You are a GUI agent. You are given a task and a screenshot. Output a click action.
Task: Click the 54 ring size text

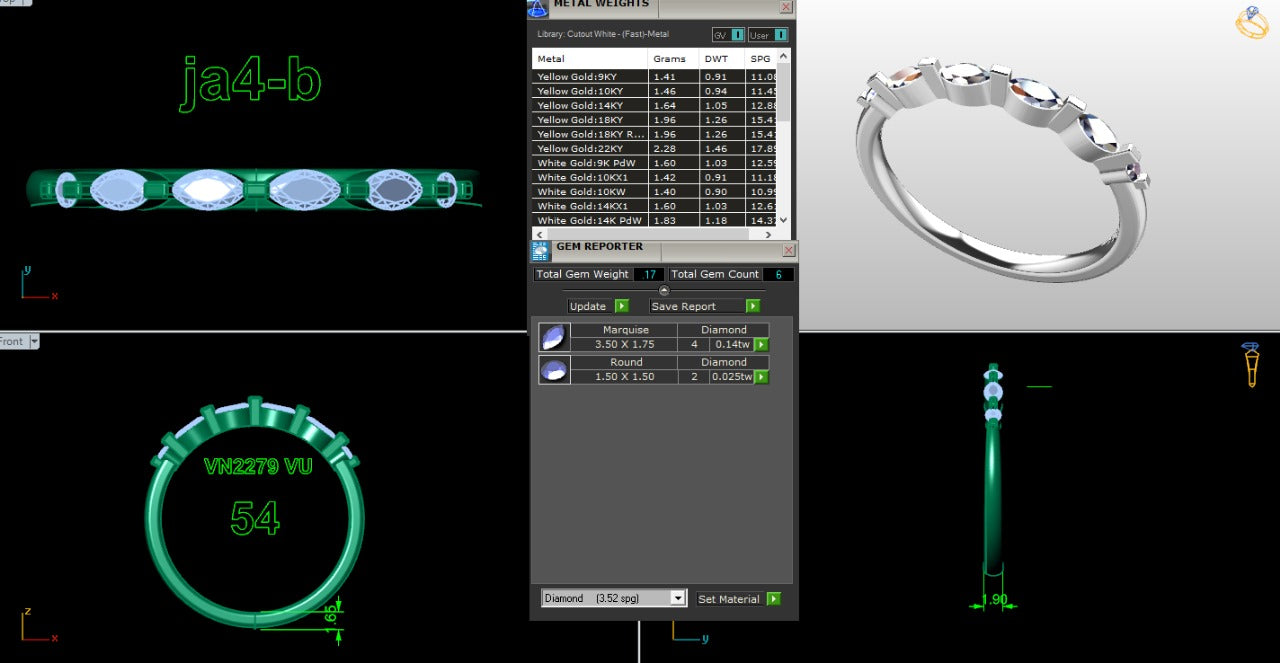[x=255, y=518]
